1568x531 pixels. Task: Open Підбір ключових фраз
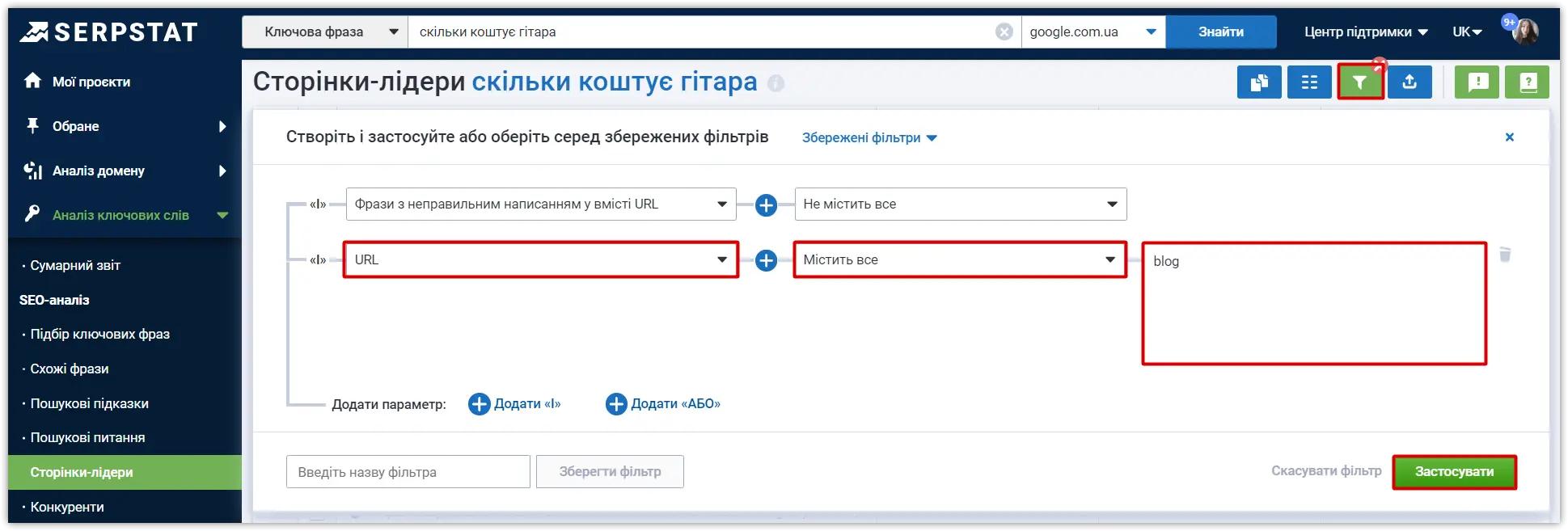(x=100, y=334)
